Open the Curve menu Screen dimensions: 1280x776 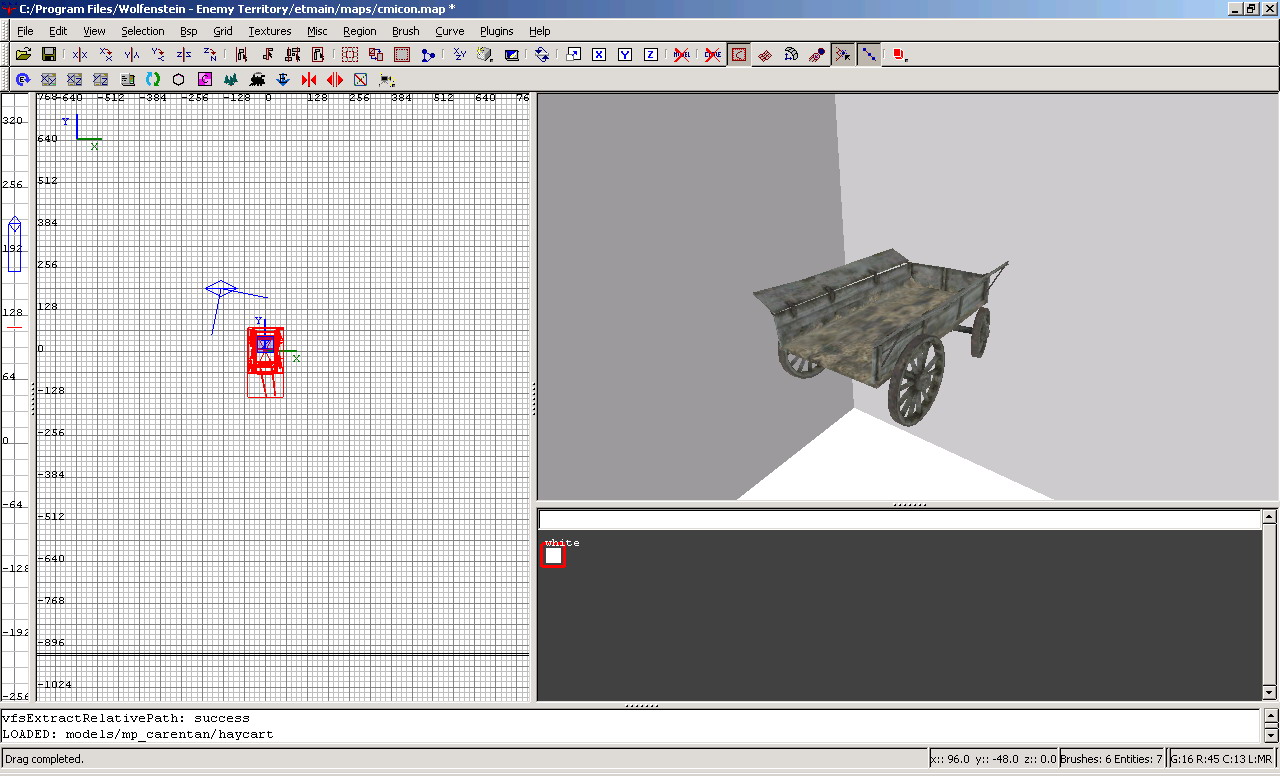[x=450, y=31]
